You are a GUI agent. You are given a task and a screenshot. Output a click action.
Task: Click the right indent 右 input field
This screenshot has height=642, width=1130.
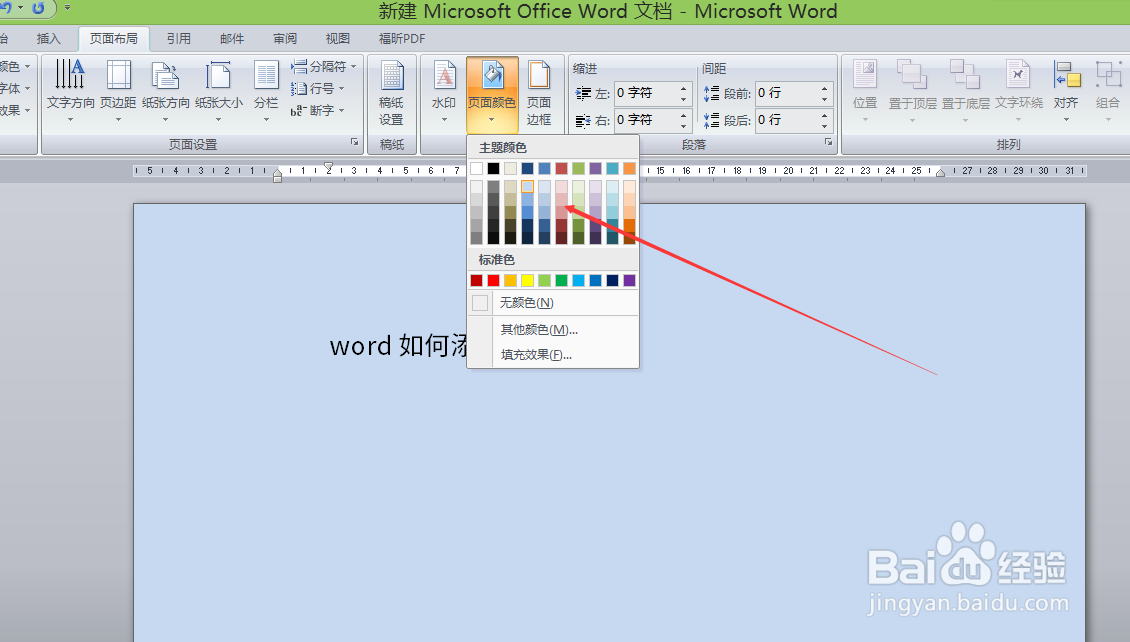646,120
